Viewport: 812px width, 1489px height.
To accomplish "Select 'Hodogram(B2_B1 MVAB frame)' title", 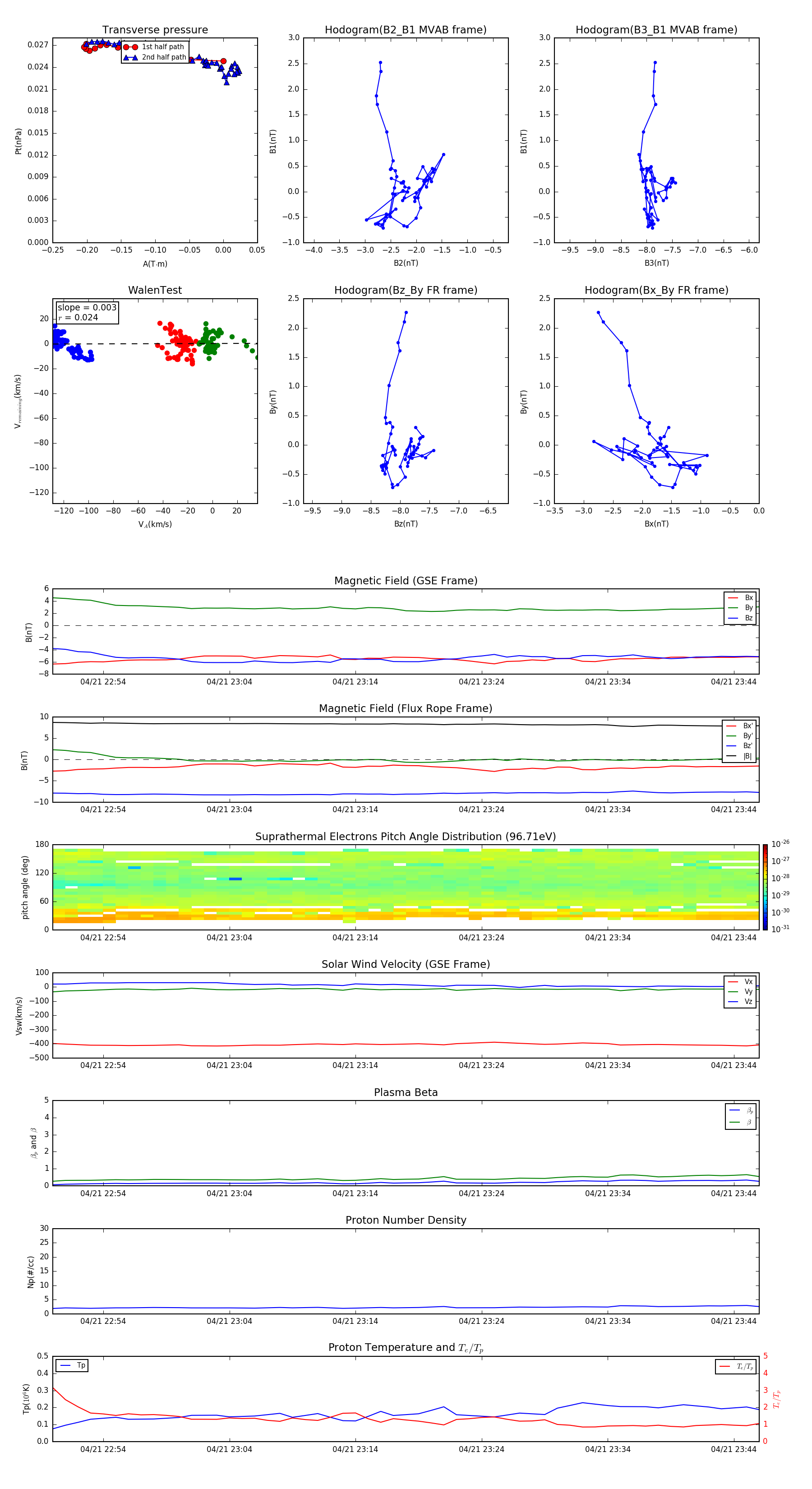I will [x=406, y=30].
